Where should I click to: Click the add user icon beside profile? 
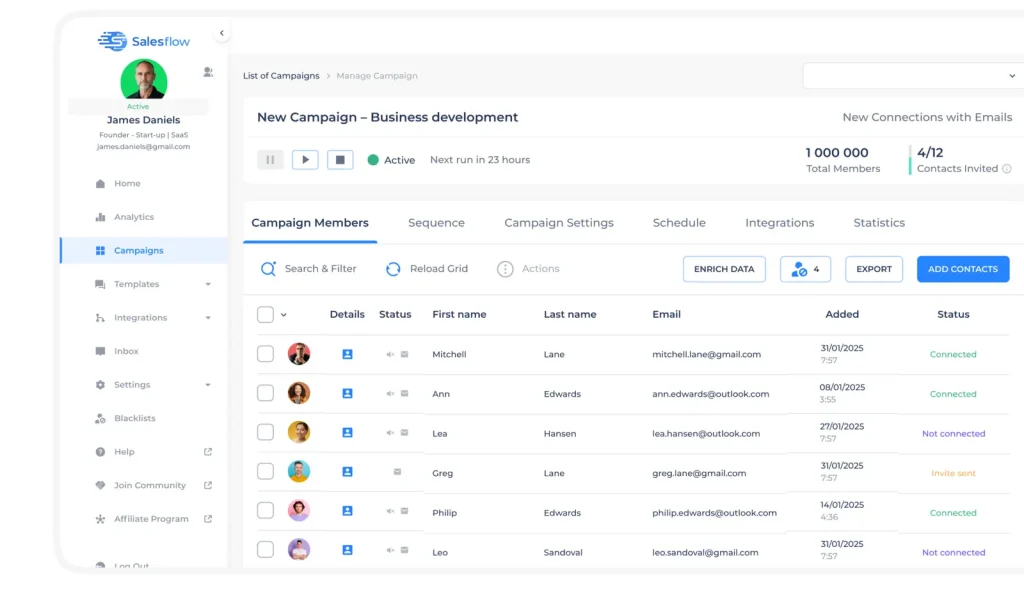(208, 72)
